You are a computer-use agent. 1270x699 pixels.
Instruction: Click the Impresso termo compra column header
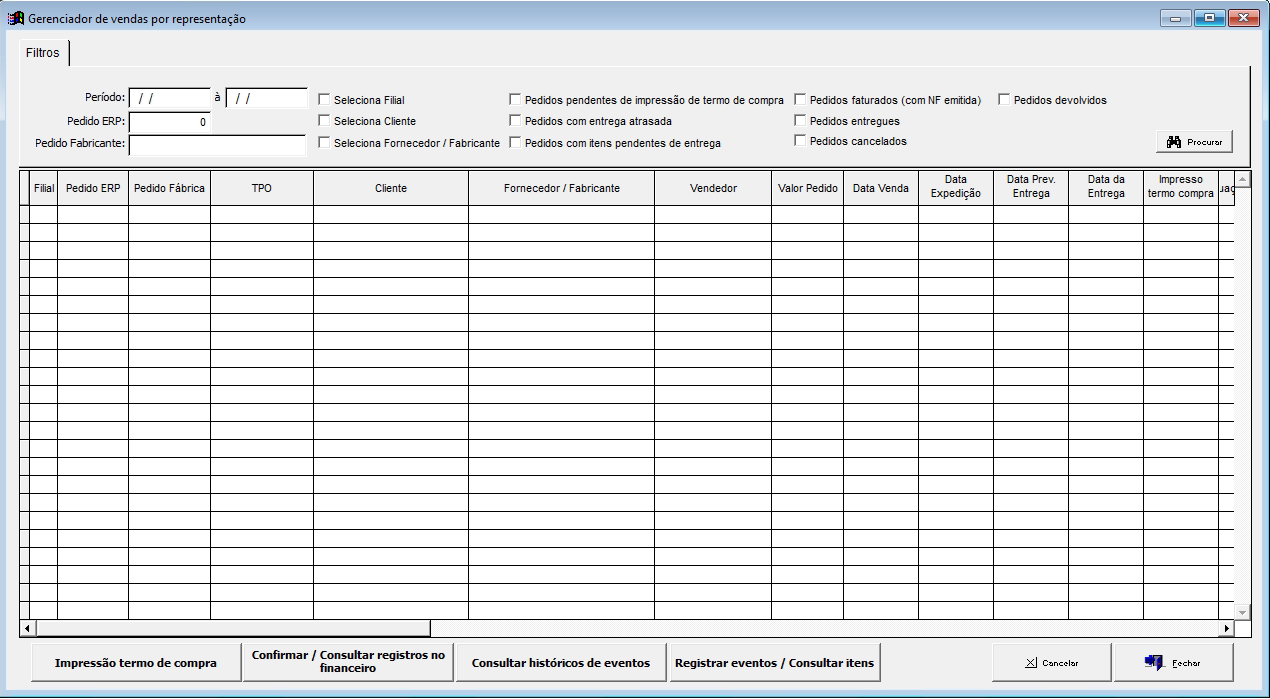point(1181,188)
